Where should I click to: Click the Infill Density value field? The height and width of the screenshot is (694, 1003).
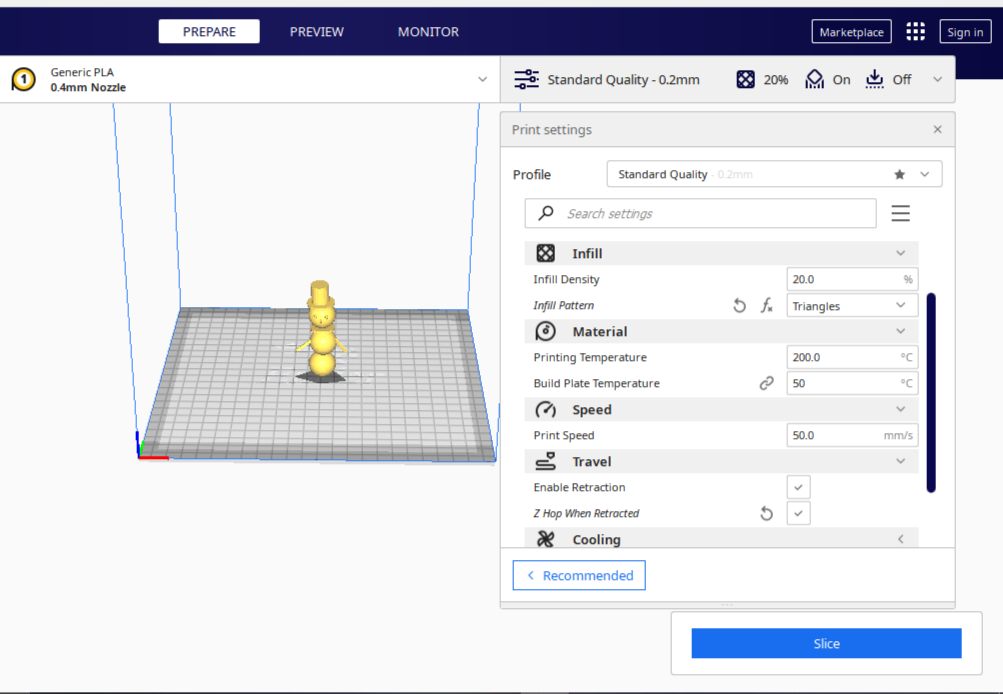point(852,280)
